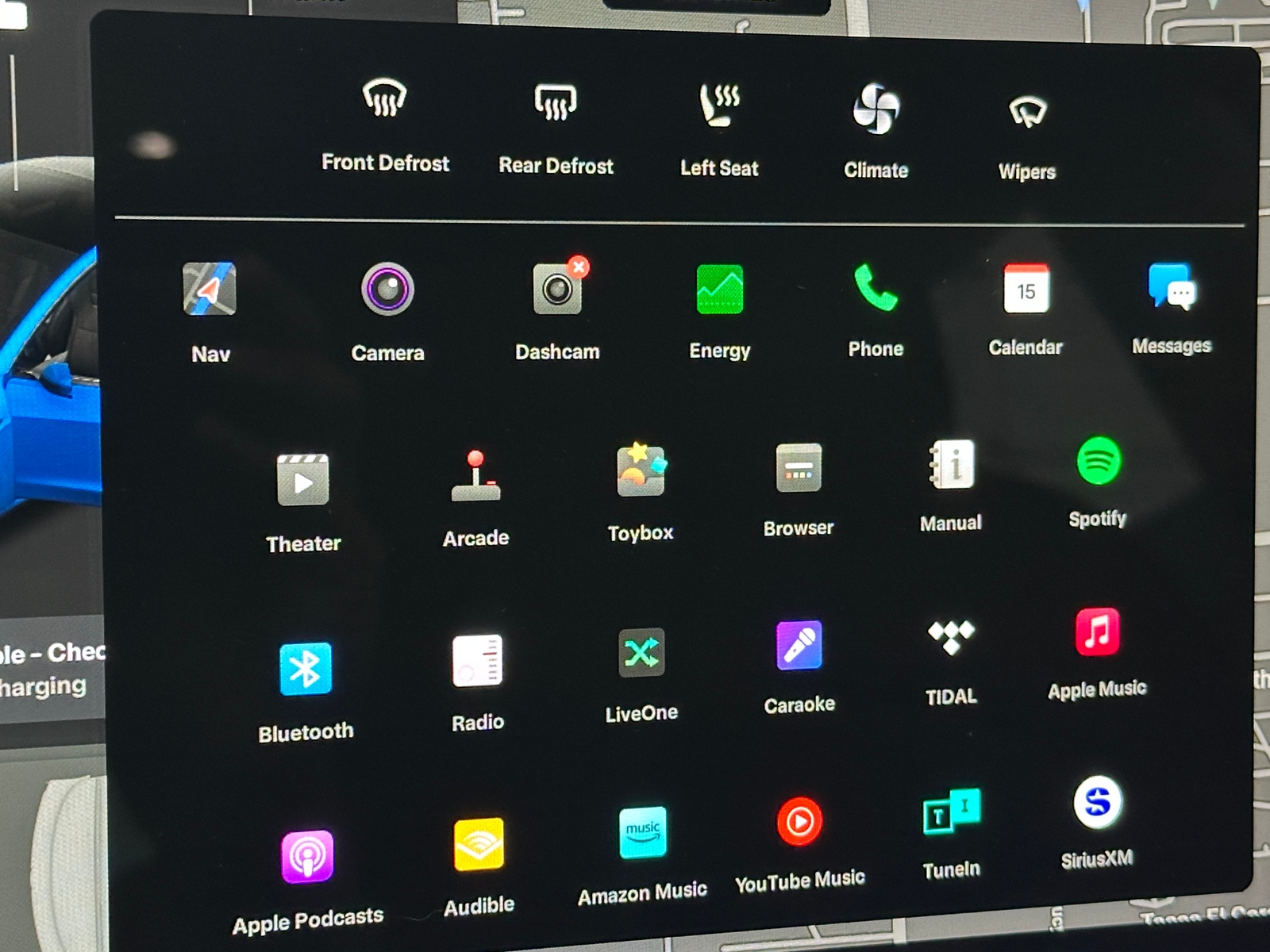Launch the Audible app
This screenshot has width=1270, height=952.
pyautogui.click(x=479, y=844)
